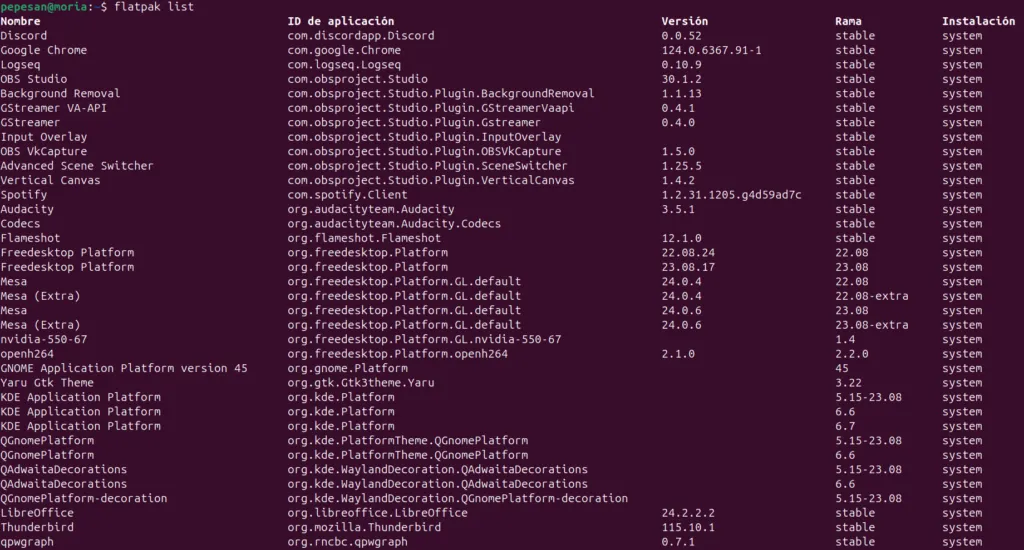The height and width of the screenshot is (550, 1024).
Task: Click the com.google.Chrome application ID
Action: point(344,50)
